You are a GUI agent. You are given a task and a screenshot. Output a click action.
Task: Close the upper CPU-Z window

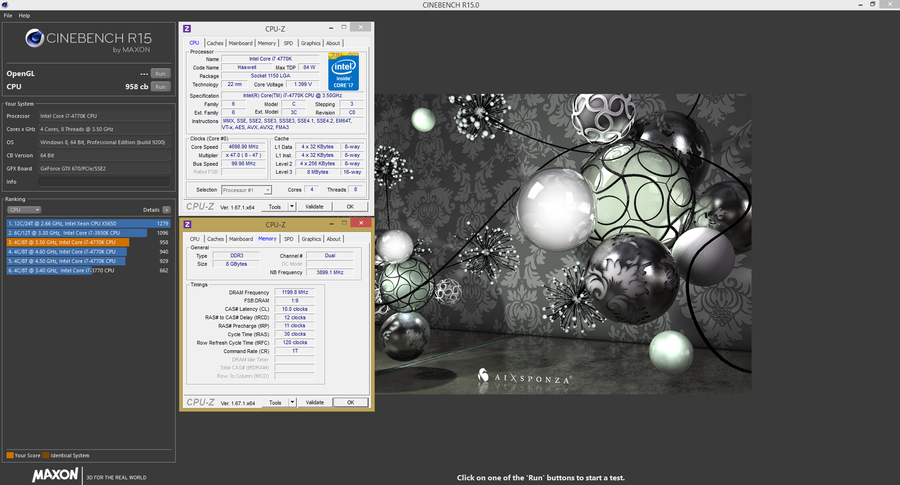point(360,27)
